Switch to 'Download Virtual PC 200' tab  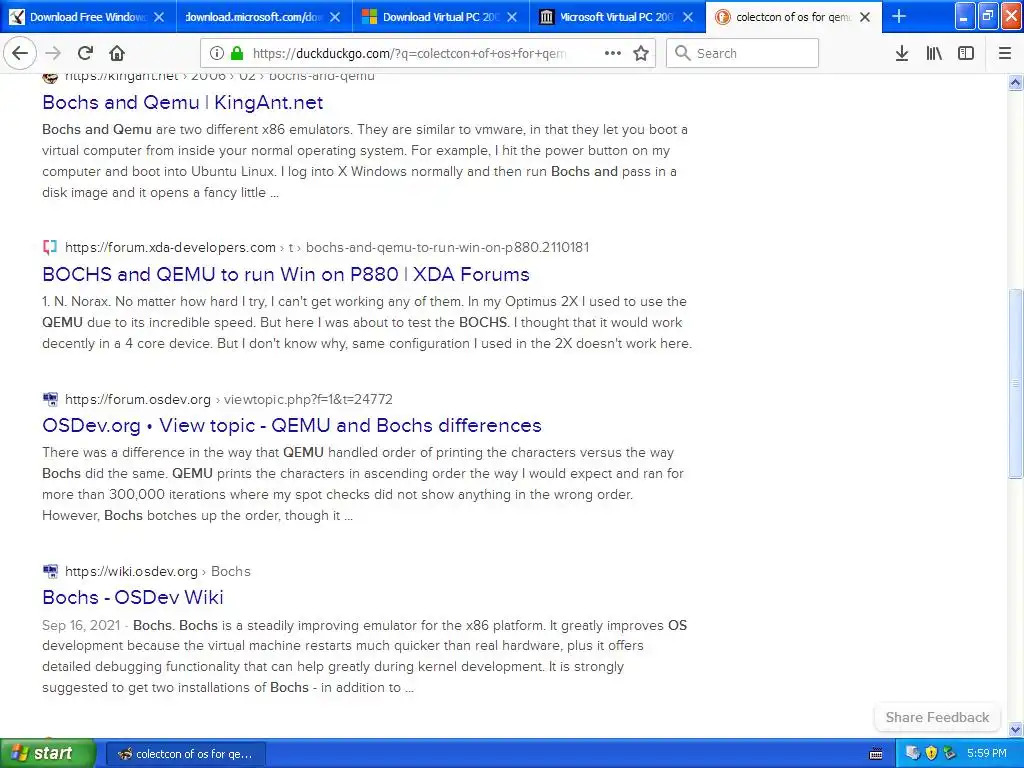pyautogui.click(x=441, y=17)
